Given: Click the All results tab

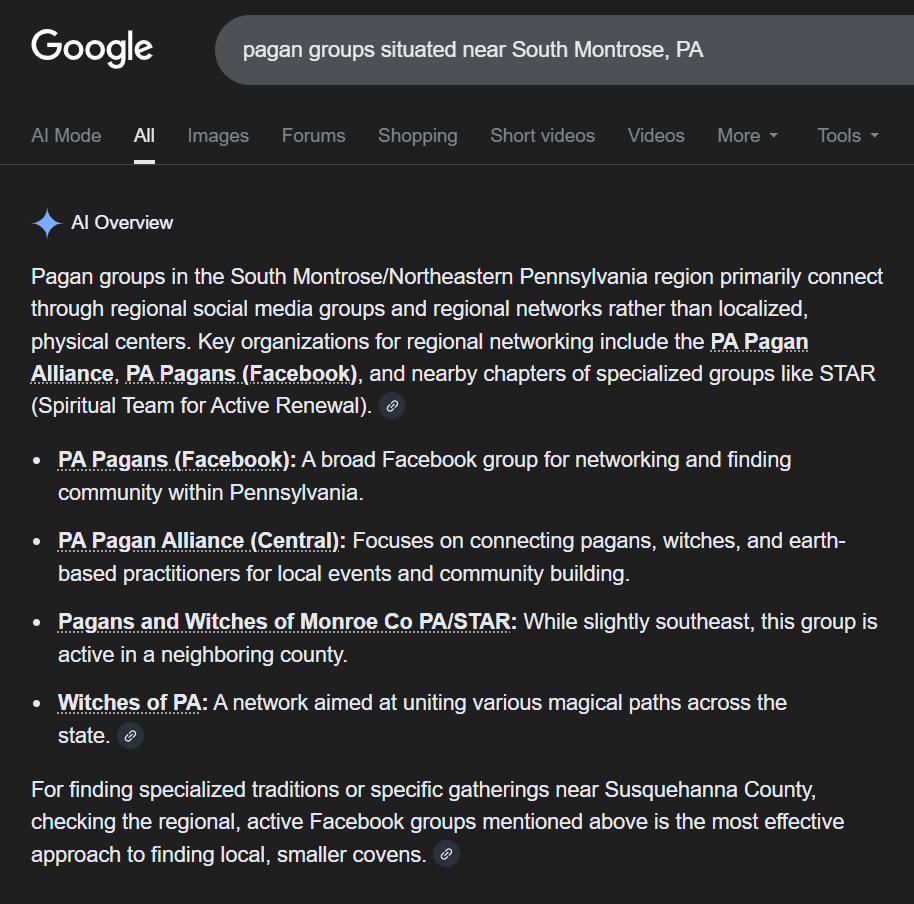Looking at the screenshot, I should (144, 136).
